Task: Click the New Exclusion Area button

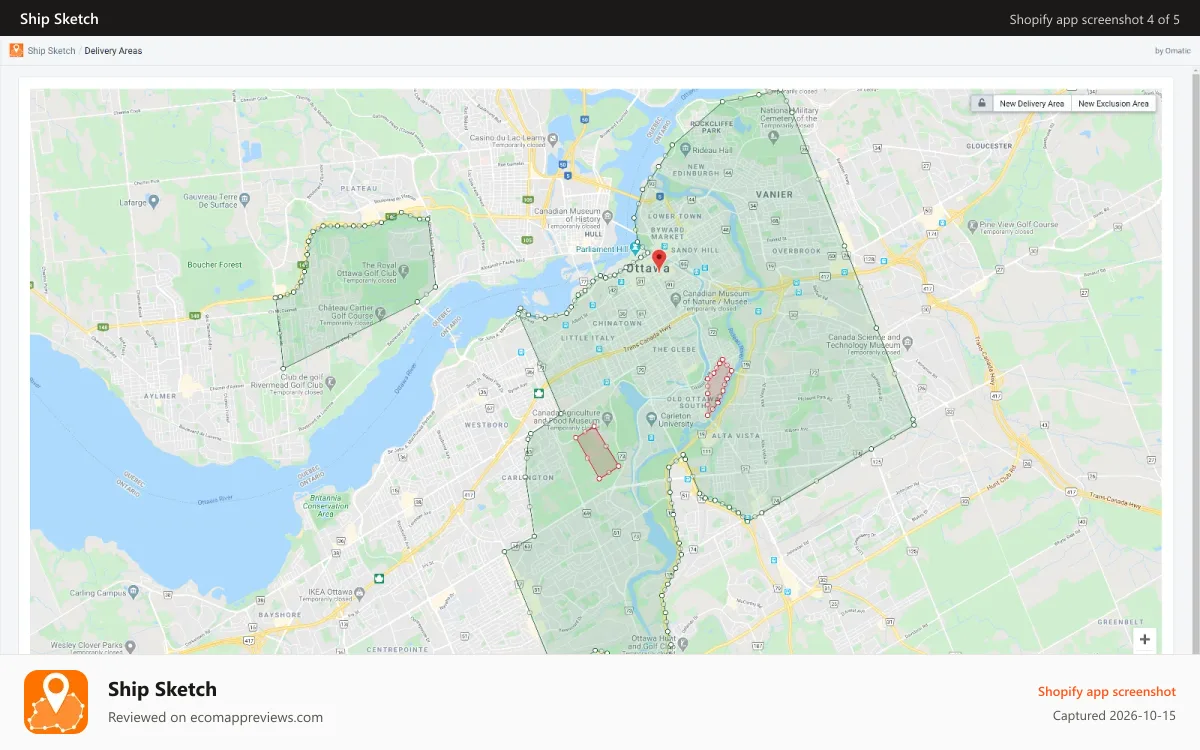Action: pyautogui.click(x=1113, y=103)
